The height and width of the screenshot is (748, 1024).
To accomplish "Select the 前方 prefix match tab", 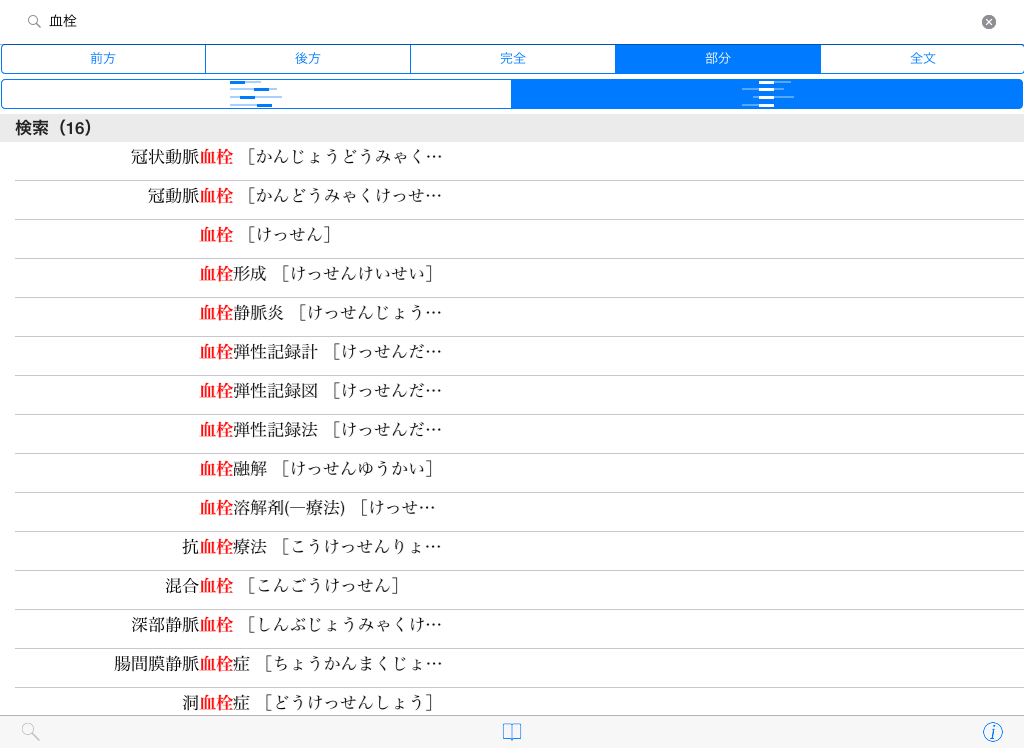I will [x=103, y=59].
